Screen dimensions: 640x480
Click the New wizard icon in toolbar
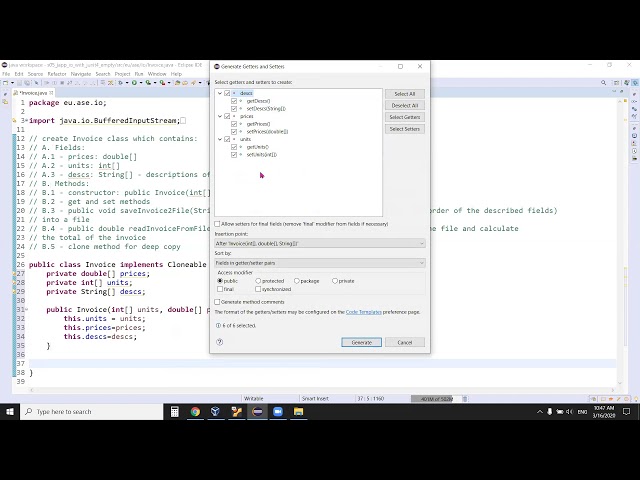coord(5,83)
